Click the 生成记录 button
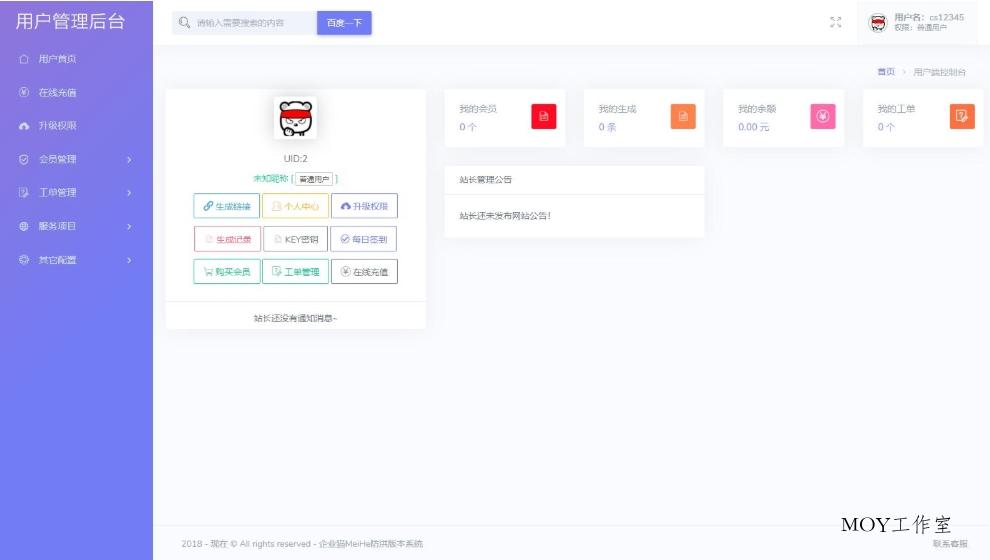The image size is (990, 560). pos(227,239)
